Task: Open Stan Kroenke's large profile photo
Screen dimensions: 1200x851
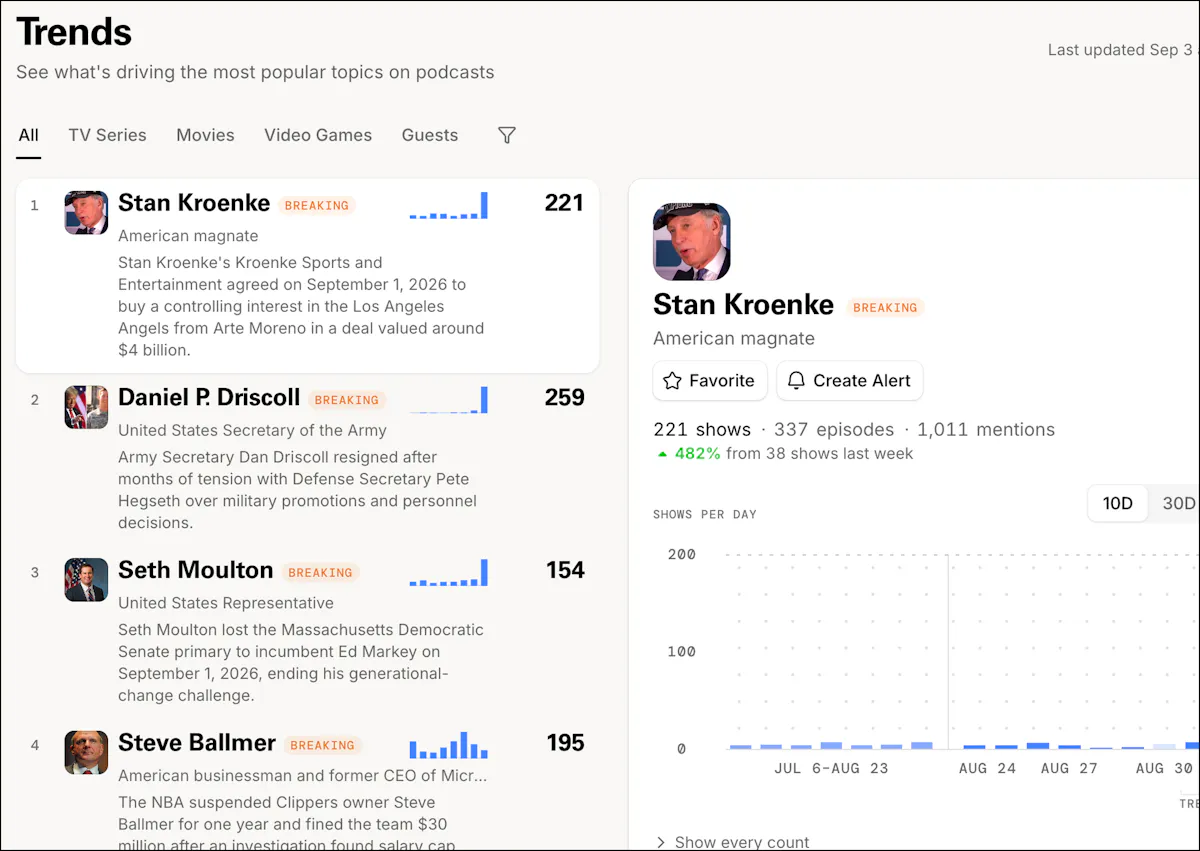Action: coord(692,242)
